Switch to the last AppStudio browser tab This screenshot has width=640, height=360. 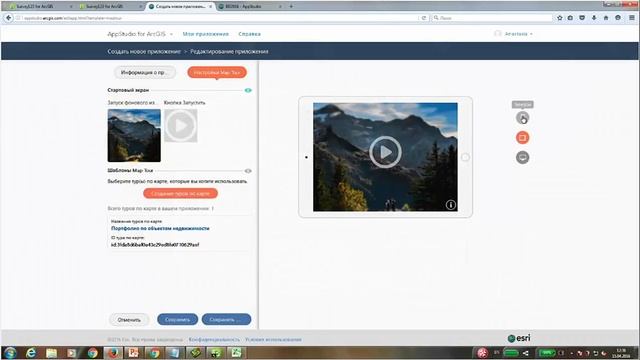250,7
